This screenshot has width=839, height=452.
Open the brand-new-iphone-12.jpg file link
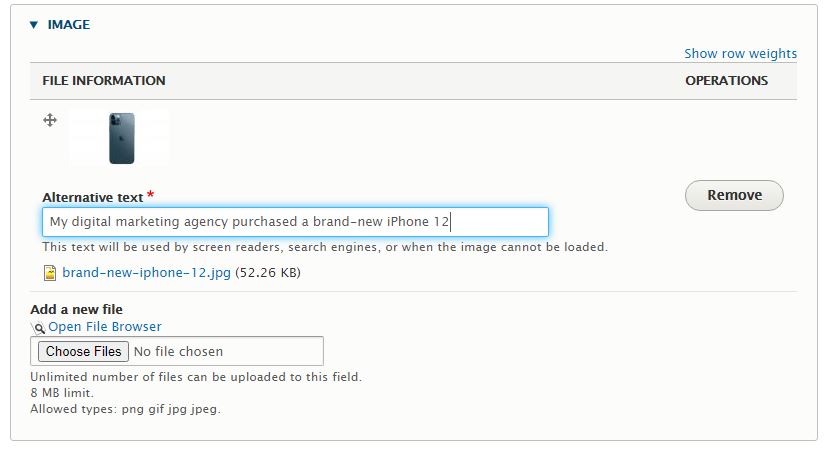click(147, 273)
